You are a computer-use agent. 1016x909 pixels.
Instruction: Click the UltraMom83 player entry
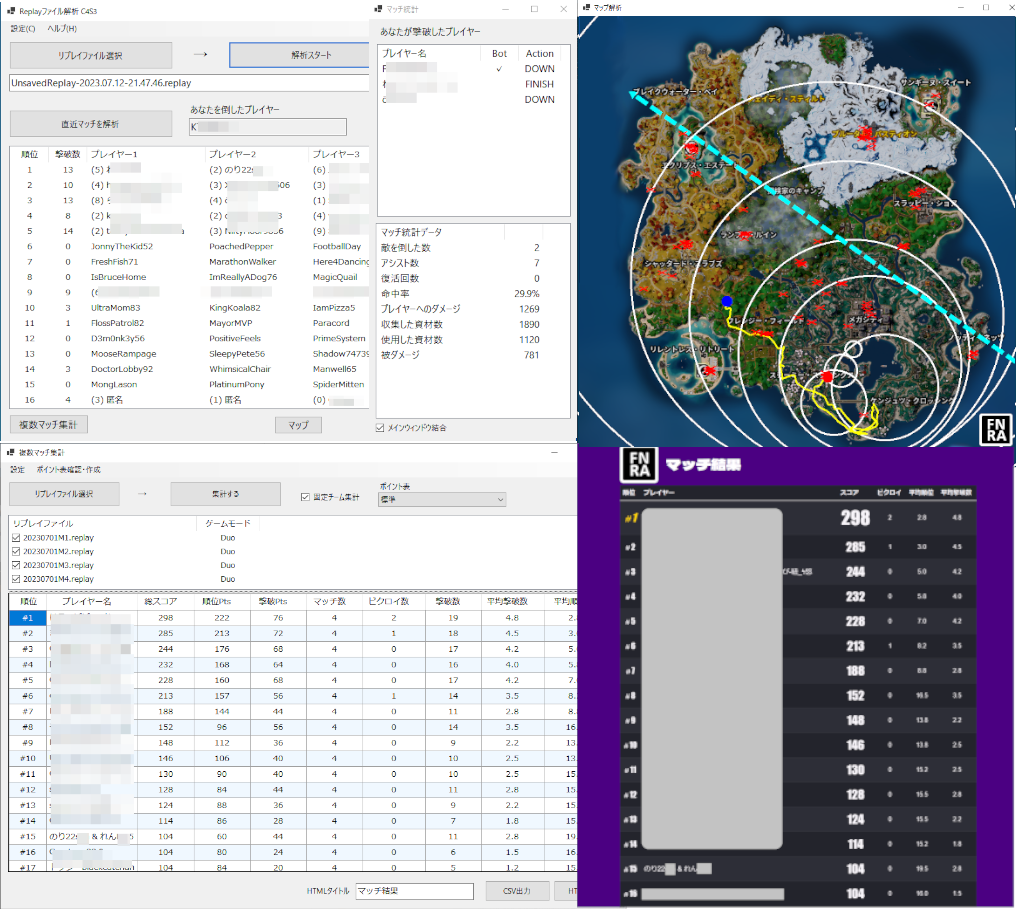click(116, 308)
